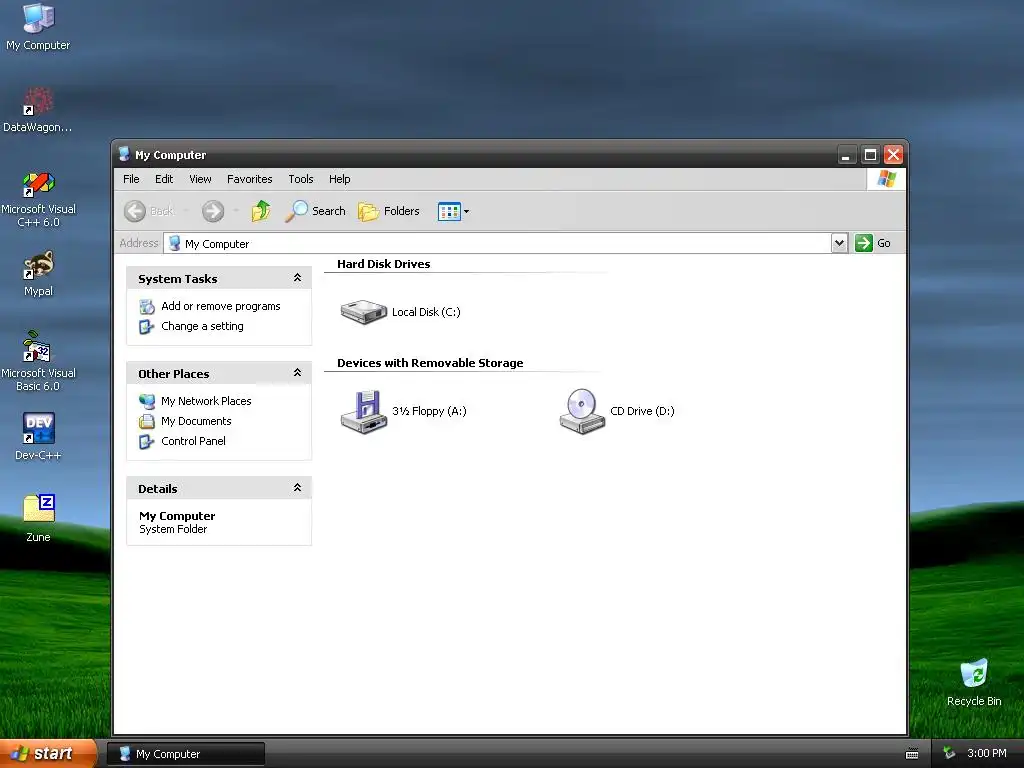1024x768 pixels.
Task: Click the keyboard tray icon
Action: tap(912, 754)
